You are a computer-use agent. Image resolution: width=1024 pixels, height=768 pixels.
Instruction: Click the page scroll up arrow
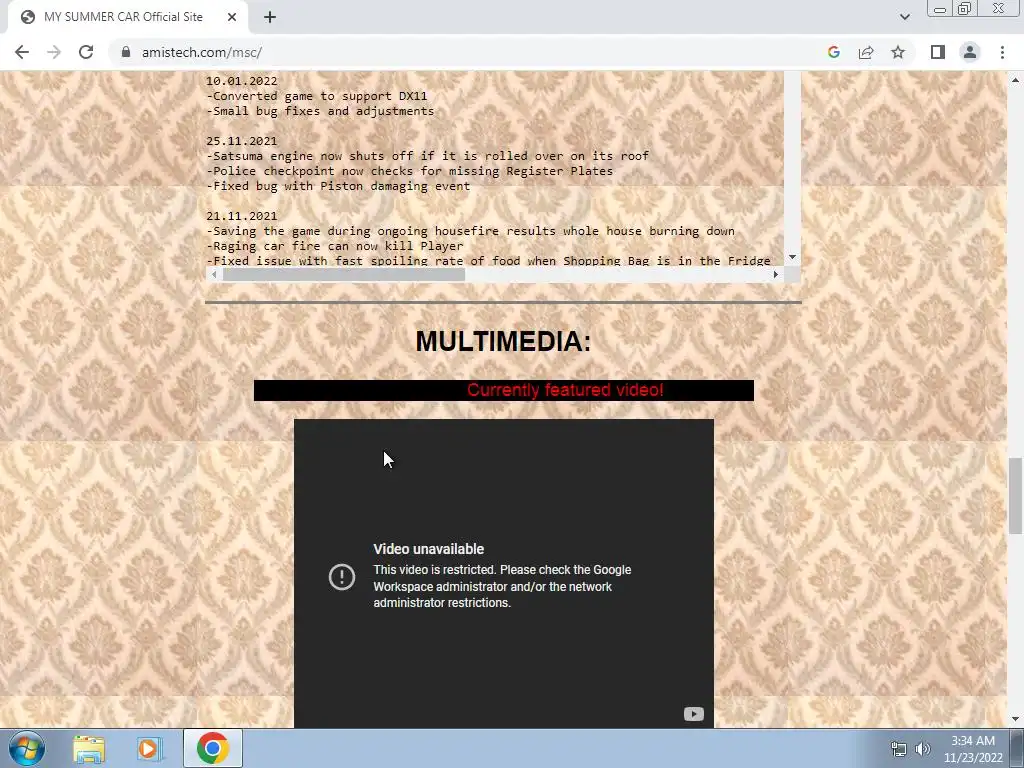point(1015,80)
